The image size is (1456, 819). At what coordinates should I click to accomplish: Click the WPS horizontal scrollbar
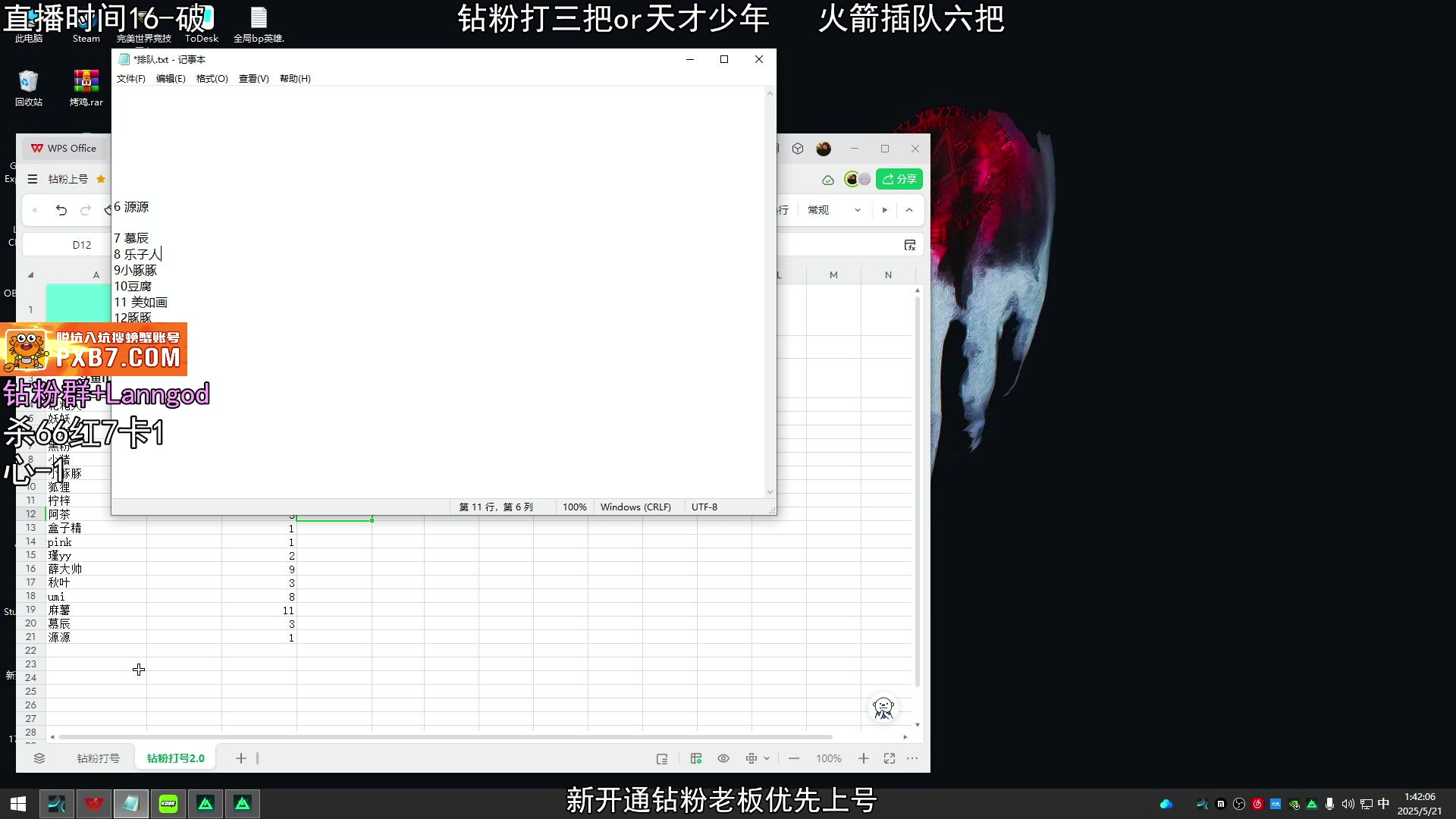point(445,737)
